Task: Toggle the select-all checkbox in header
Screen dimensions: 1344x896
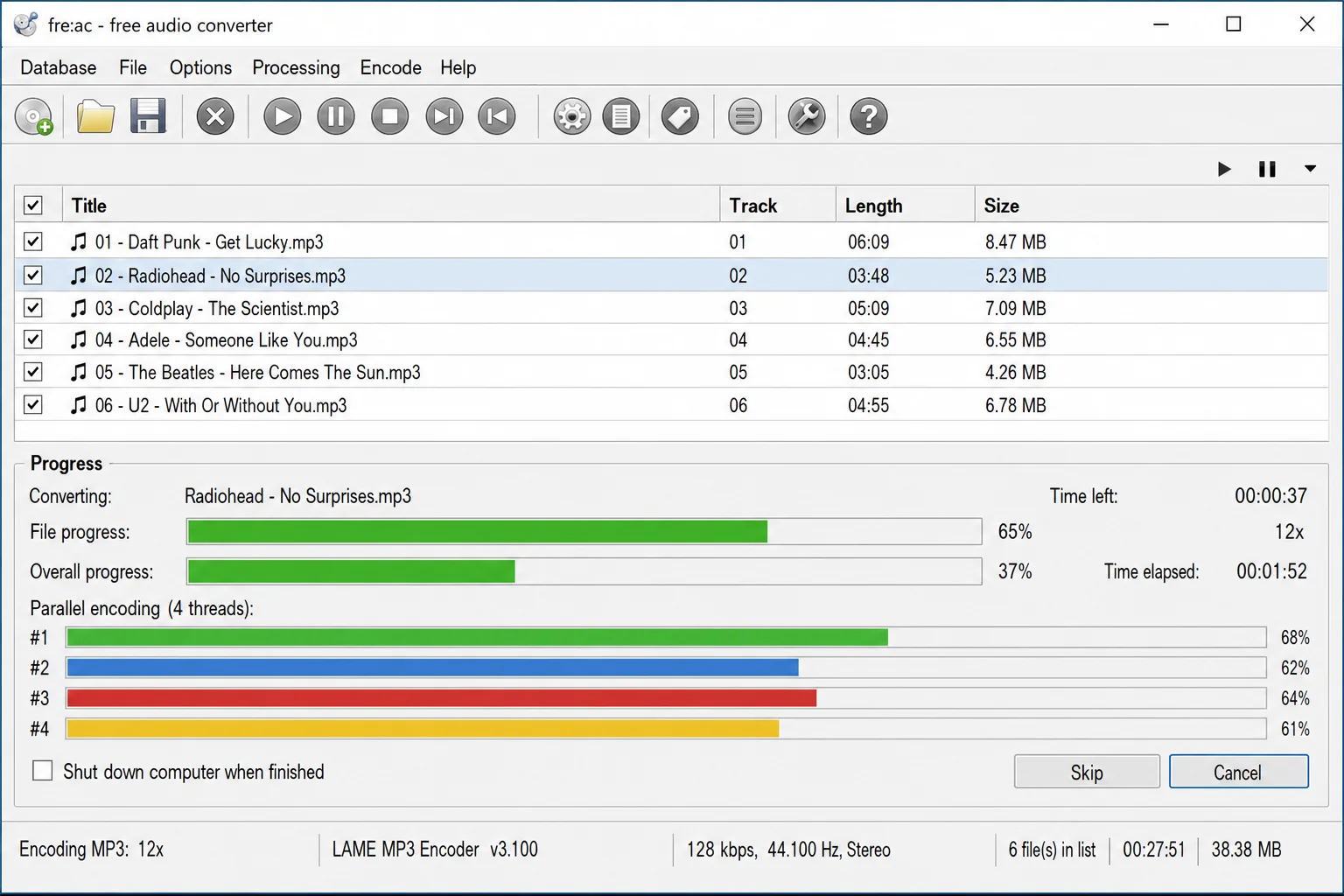Action: coord(33,206)
